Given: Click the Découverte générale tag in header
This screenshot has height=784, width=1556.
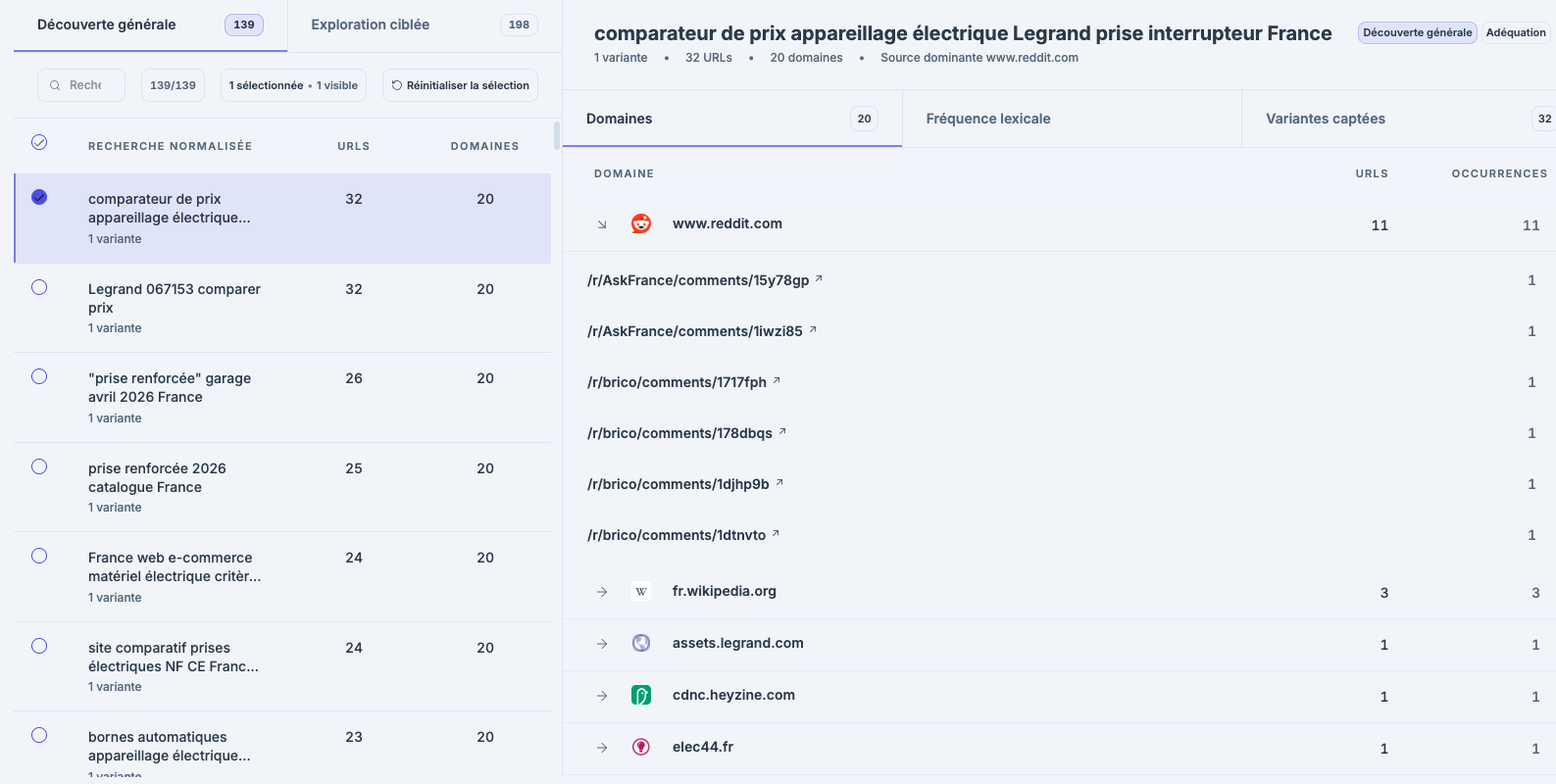Looking at the screenshot, I should coord(1418,32).
